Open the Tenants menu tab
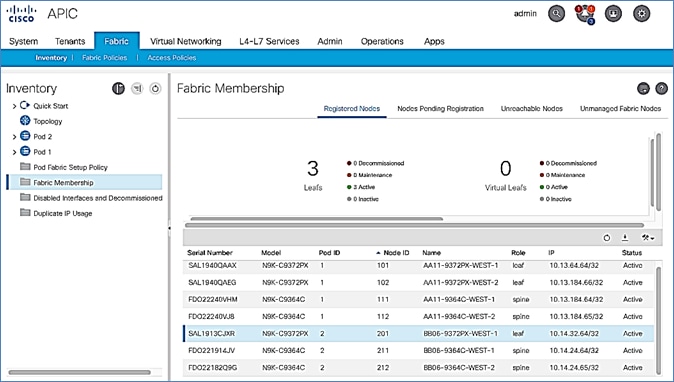 coord(70,41)
